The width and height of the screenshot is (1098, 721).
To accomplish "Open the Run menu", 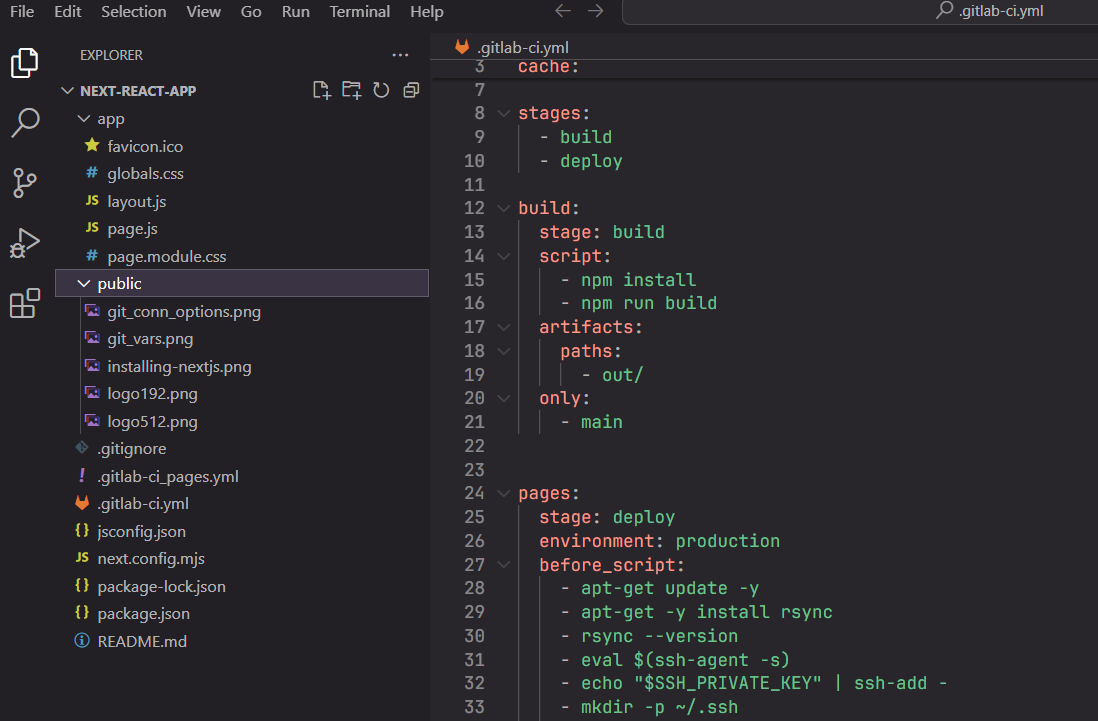I will 296,12.
